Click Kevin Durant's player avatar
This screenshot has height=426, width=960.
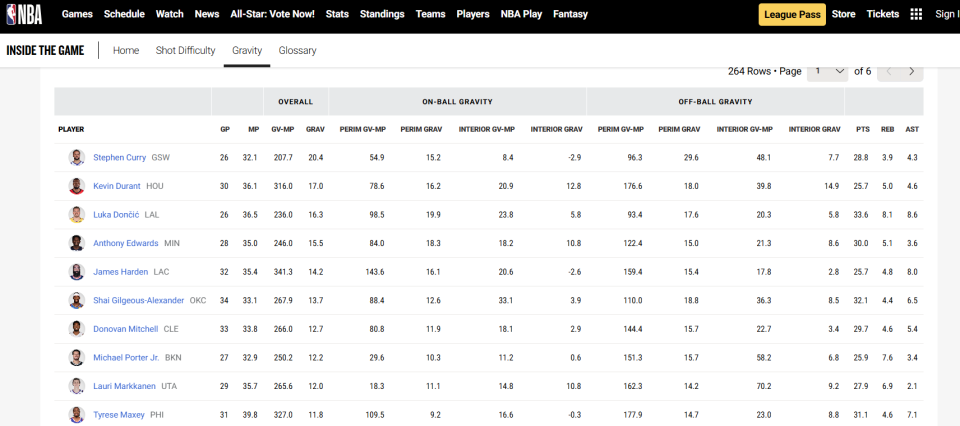coord(77,186)
